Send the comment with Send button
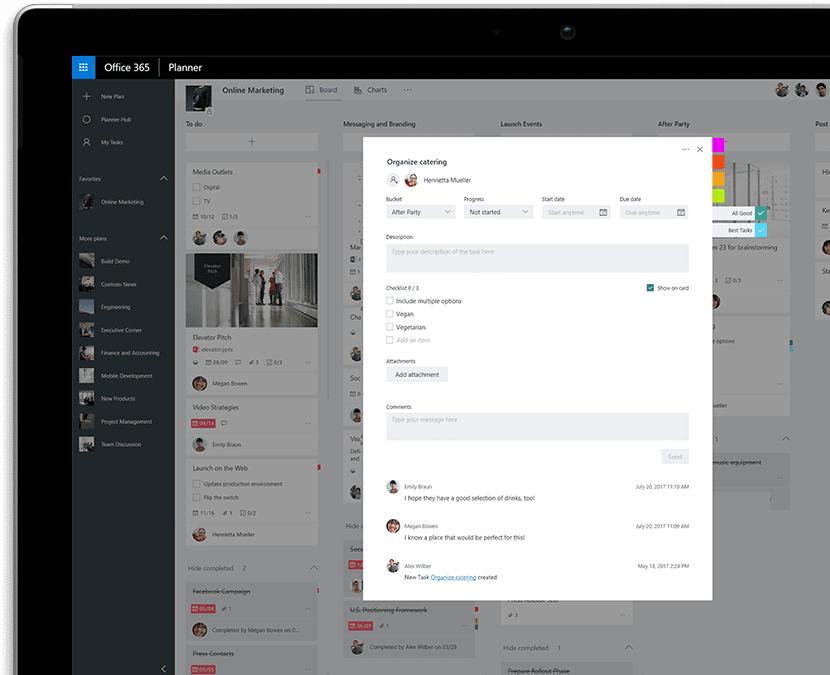The height and width of the screenshot is (675, 830). point(675,456)
